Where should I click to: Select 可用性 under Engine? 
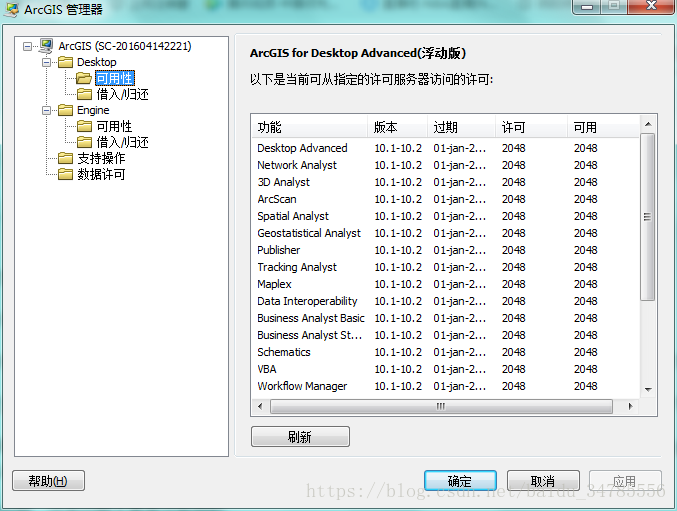tap(114, 126)
